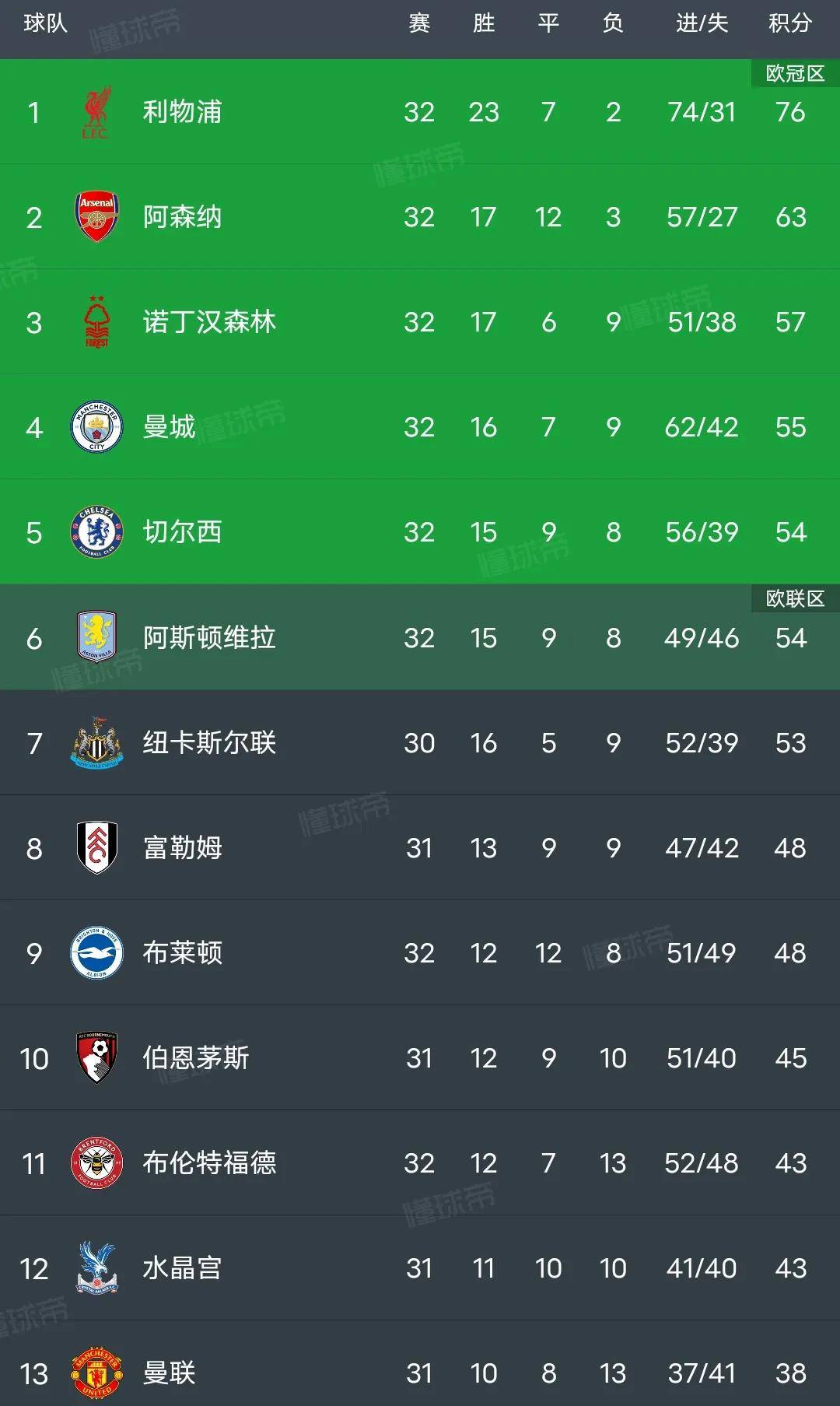Tap the Arsenal club badge

coord(96,216)
